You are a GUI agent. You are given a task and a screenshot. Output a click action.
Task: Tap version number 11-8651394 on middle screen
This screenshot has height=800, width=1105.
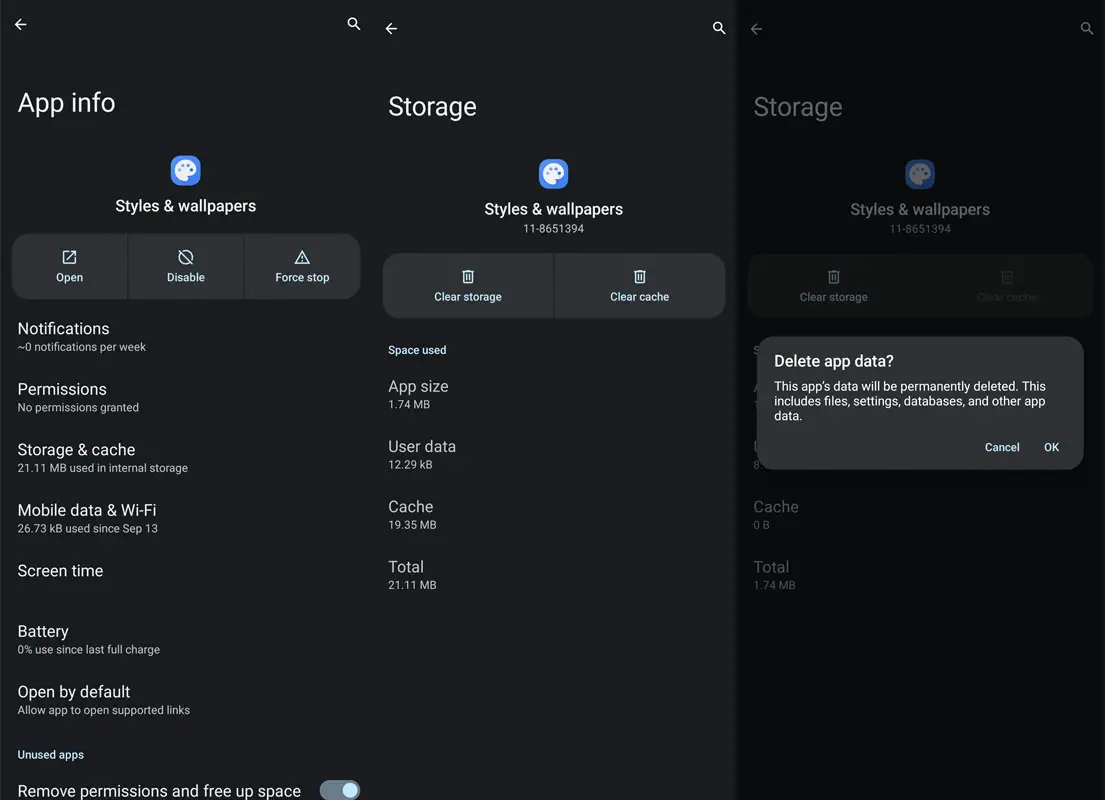coord(553,229)
